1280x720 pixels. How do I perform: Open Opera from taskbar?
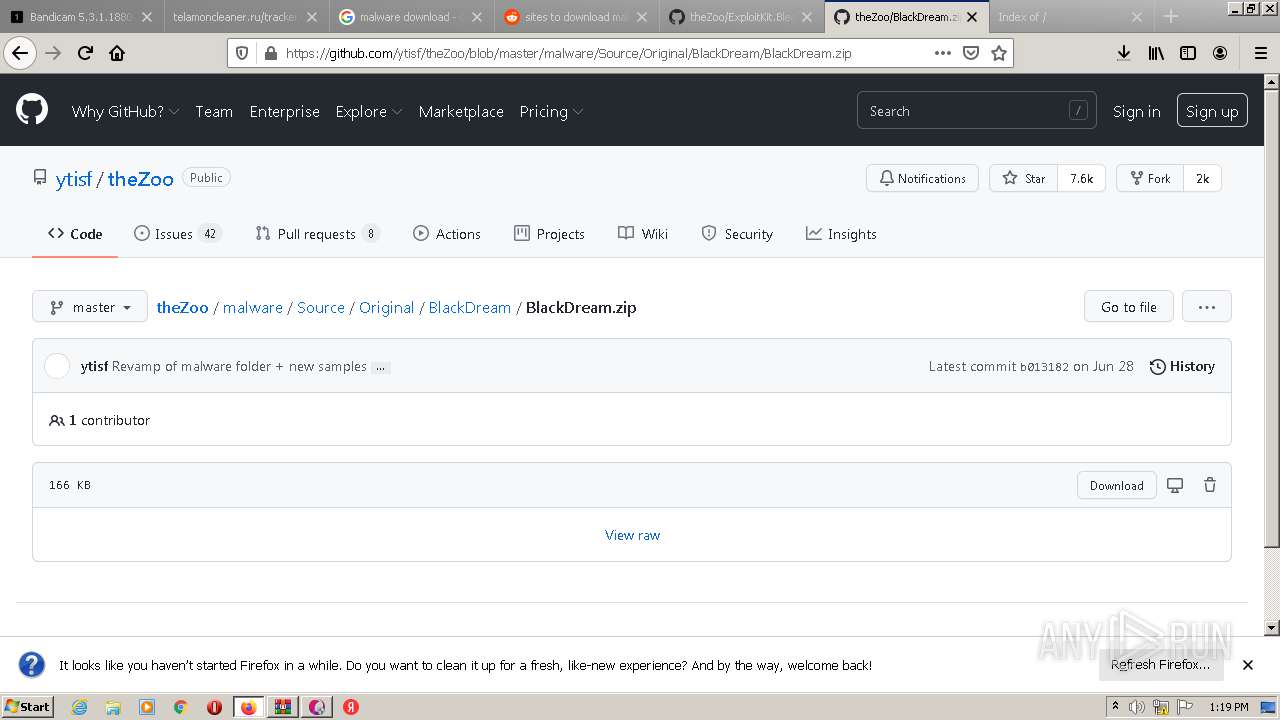click(x=214, y=707)
